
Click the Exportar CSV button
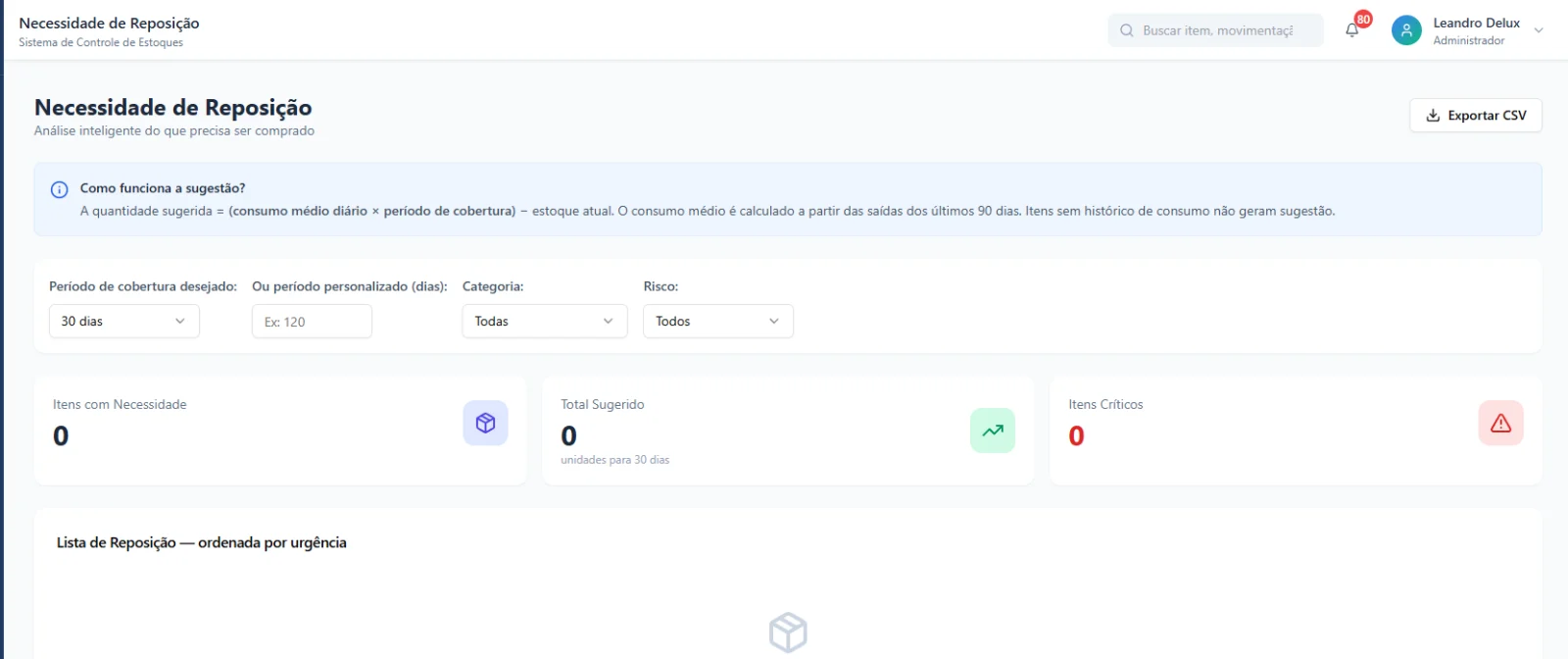point(1476,115)
